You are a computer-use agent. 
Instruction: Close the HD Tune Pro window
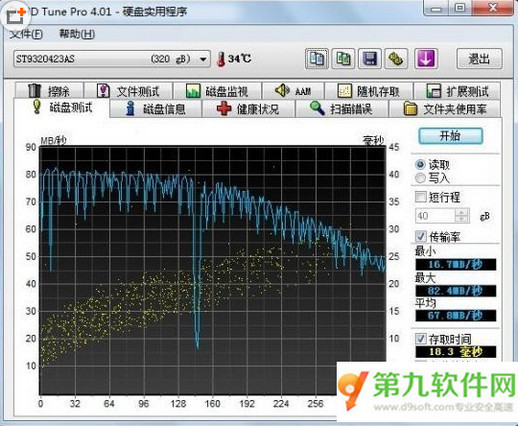click(492, 8)
